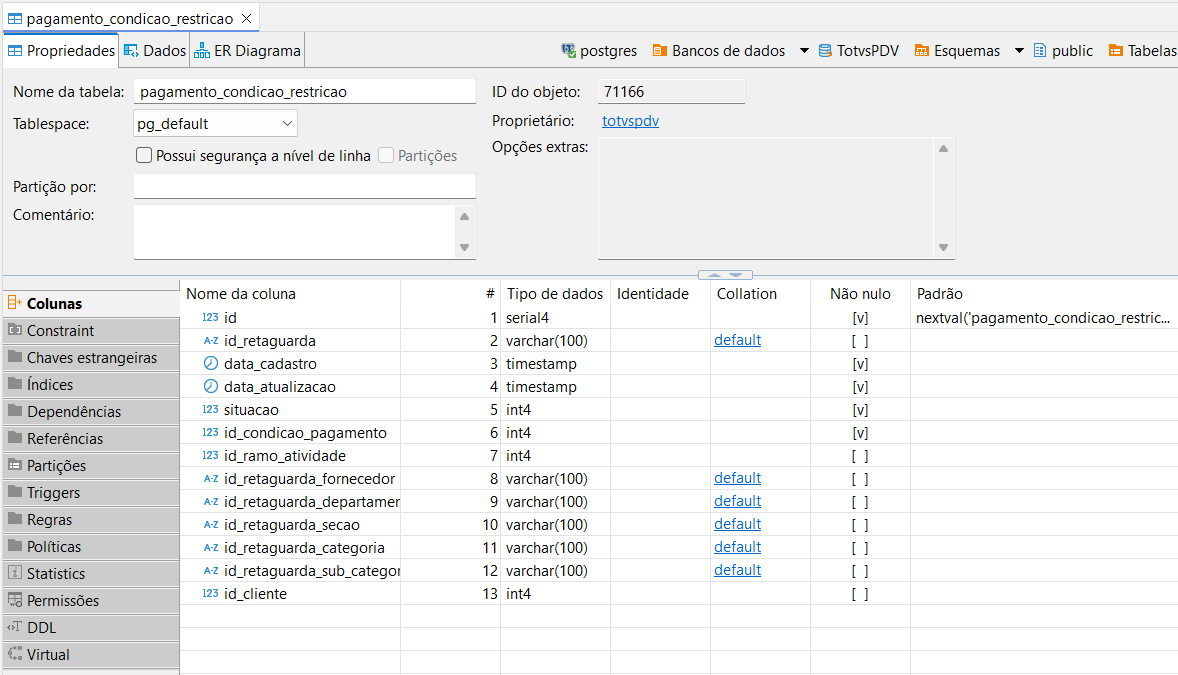The width and height of the screenshot is (1178, 675).
Task: Toggle Não nulo checkbox for id_retaguarda column
Action: pos(859,341)
